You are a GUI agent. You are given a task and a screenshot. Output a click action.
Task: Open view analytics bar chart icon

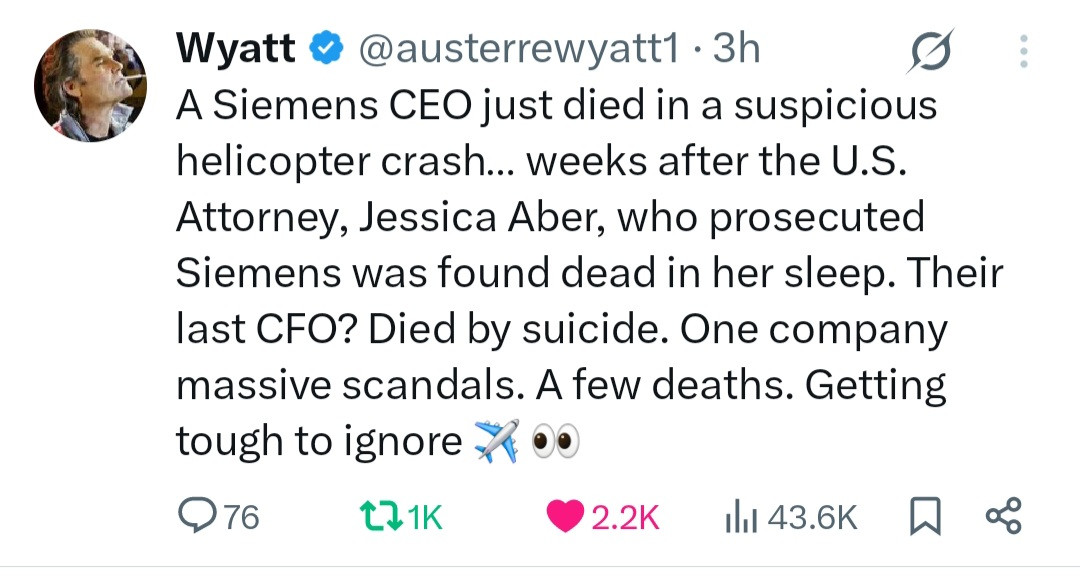pyautogui.click(x=738, y=516)
